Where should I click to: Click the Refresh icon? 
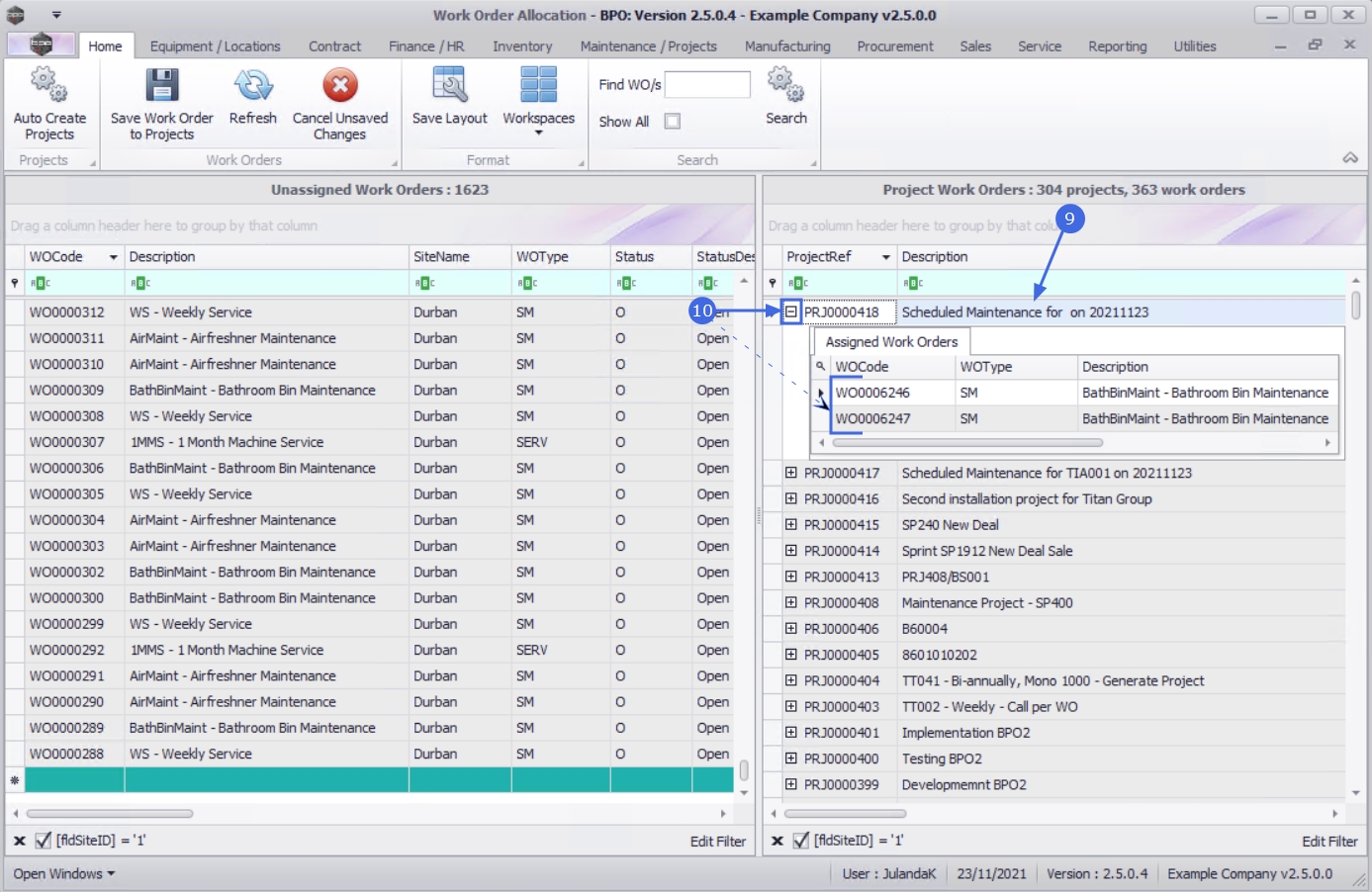(252, 86)
